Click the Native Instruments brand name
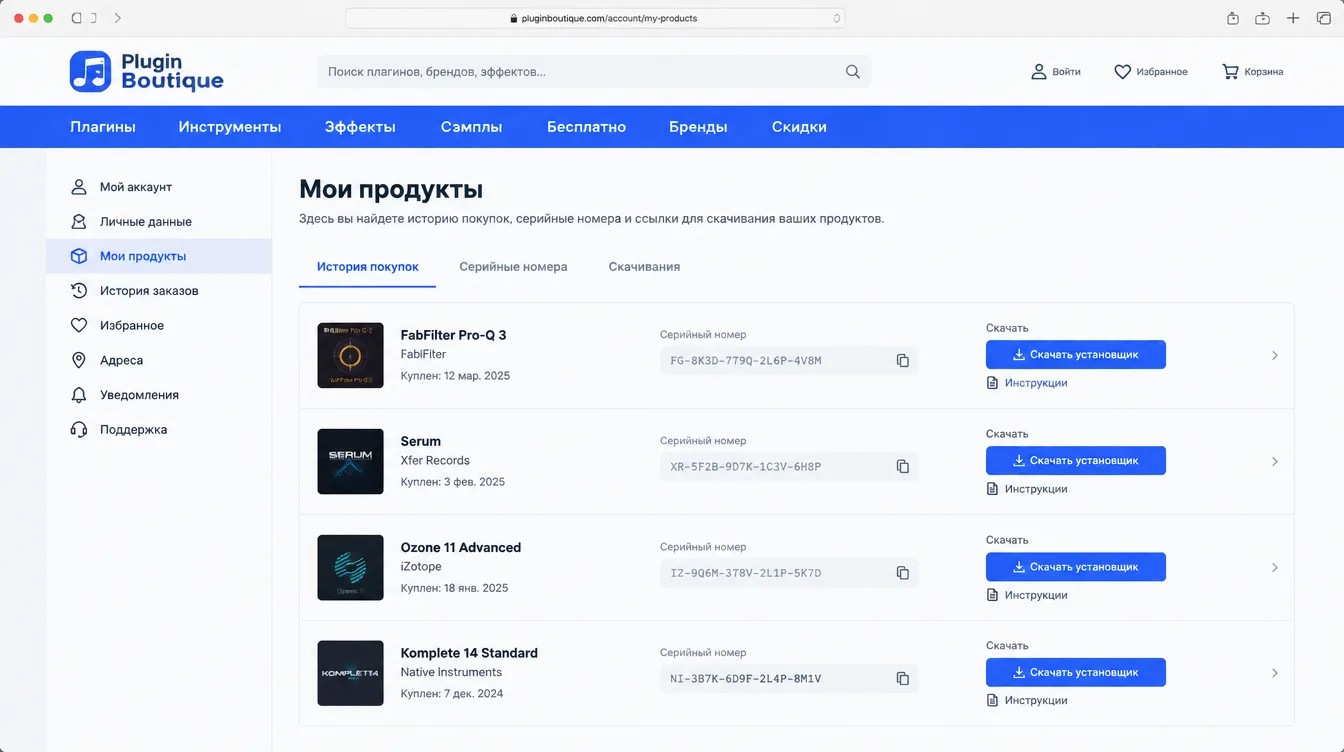Viewport: 1344px width, 752px height. point(451,673)
